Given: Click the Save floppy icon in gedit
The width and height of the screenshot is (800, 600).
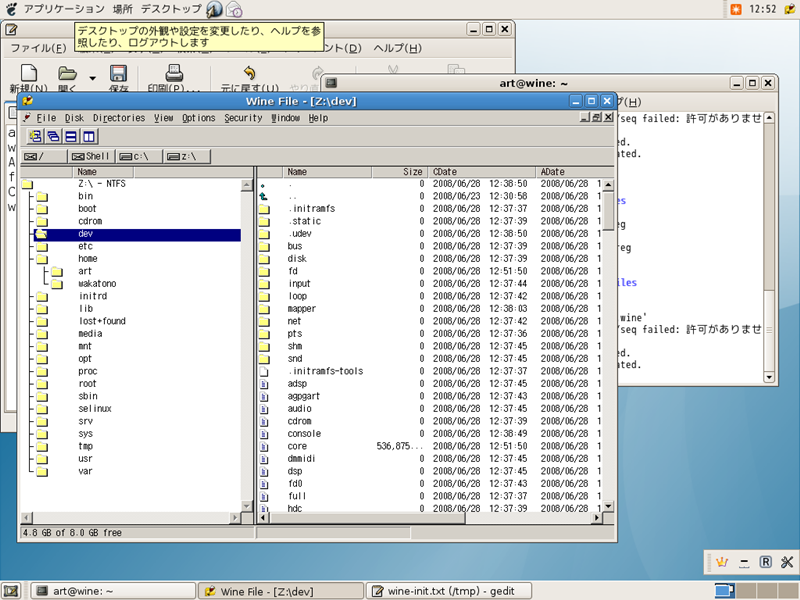Looking at the screenshot, I should pos(118,73).
